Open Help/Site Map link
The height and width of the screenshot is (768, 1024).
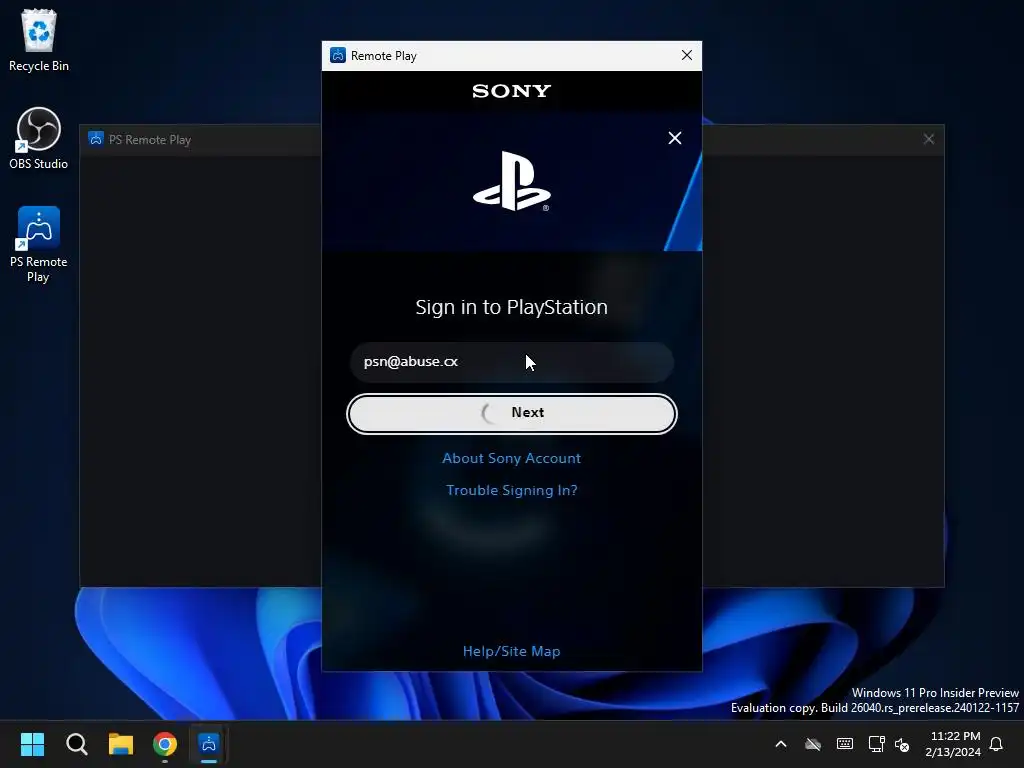click(511, 651)
